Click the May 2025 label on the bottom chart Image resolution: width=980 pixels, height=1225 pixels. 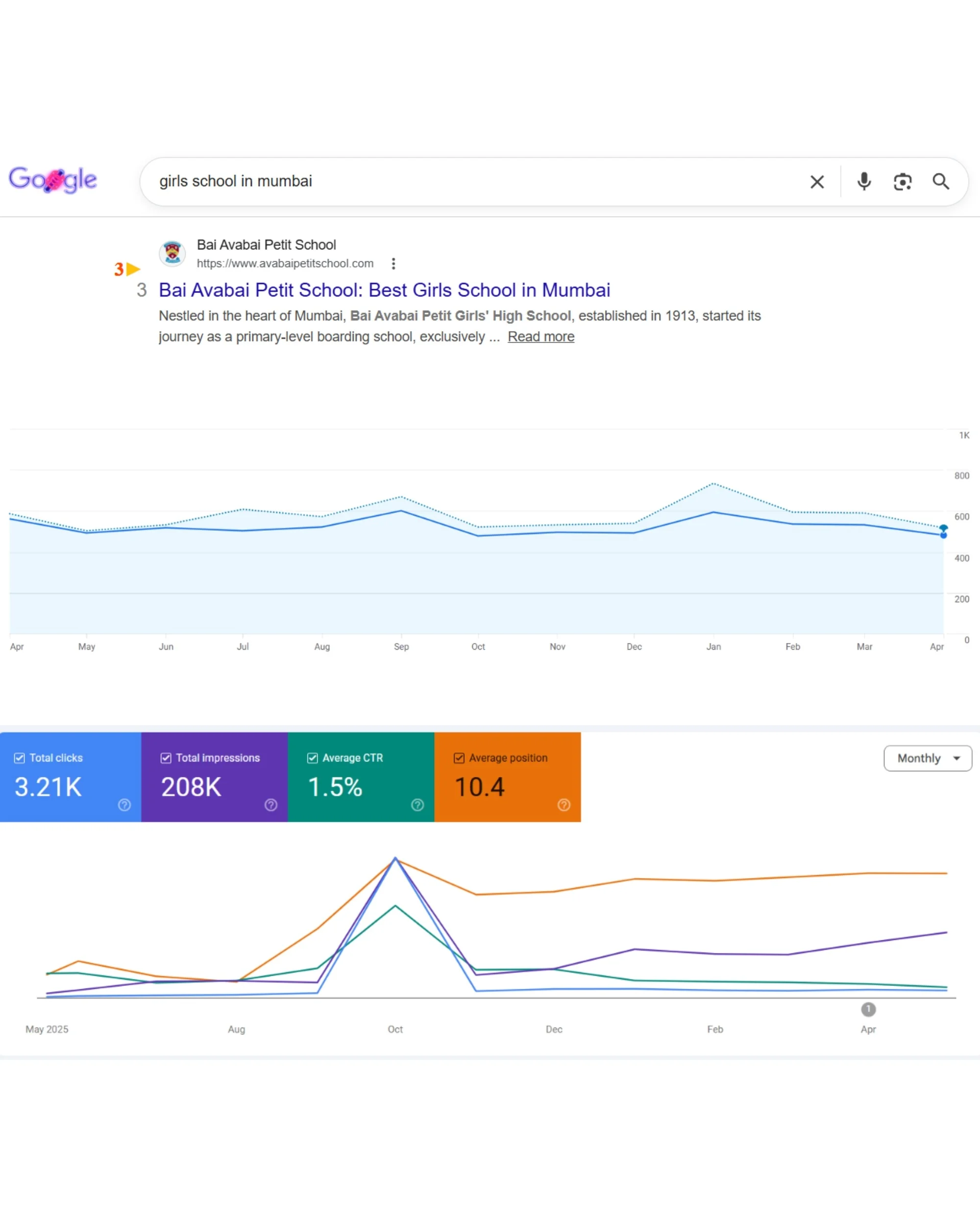coord(47,1029)
